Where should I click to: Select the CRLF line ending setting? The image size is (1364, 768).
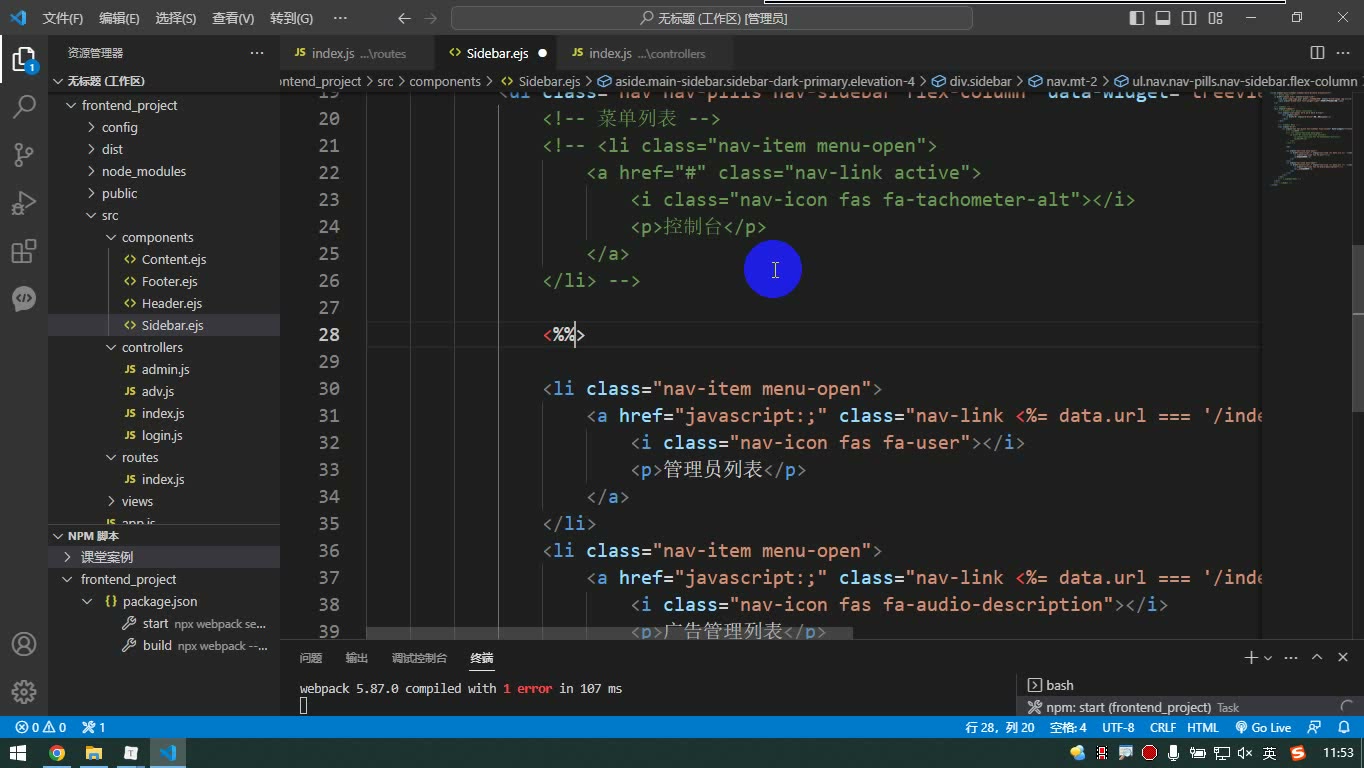pyautogui.click(x=1163, y=727)
